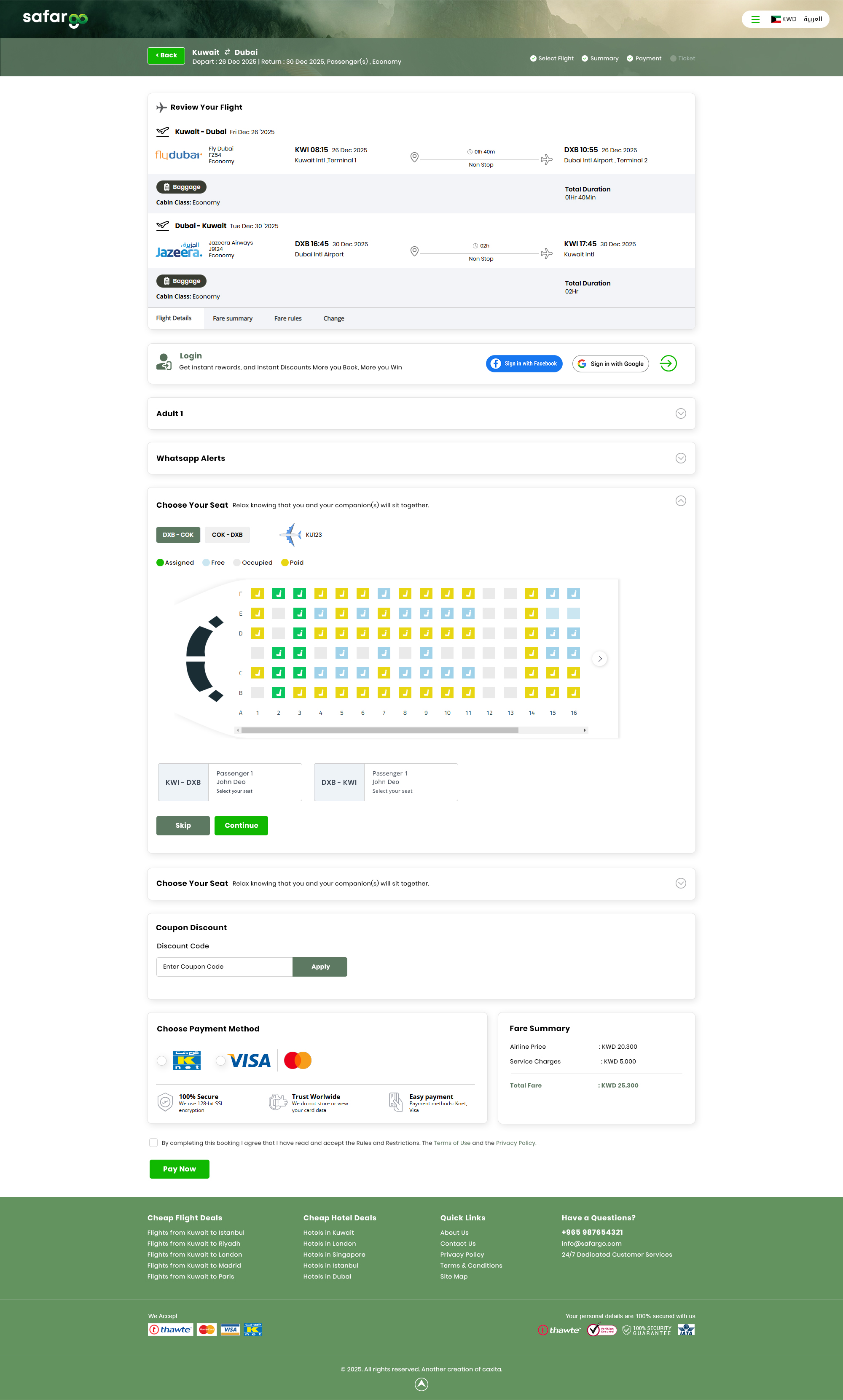Sign in with Facebook
The height and width of the screenshot is (1400, 843).
[x=524, y=363]
